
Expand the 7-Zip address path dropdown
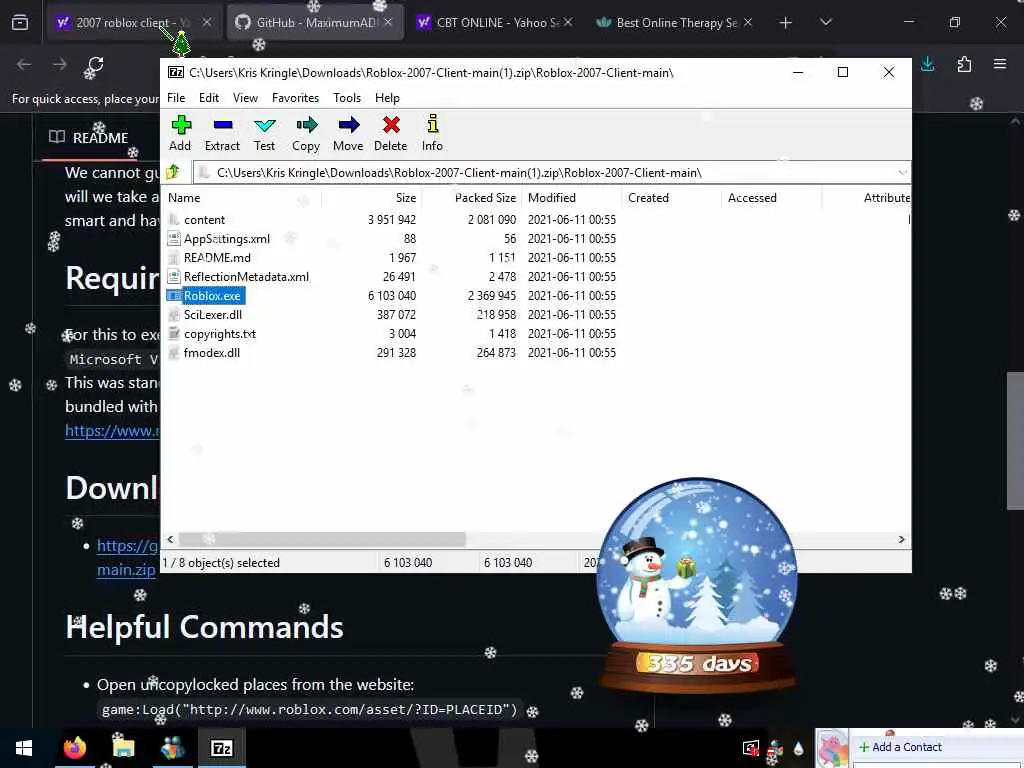coord(902,172)
